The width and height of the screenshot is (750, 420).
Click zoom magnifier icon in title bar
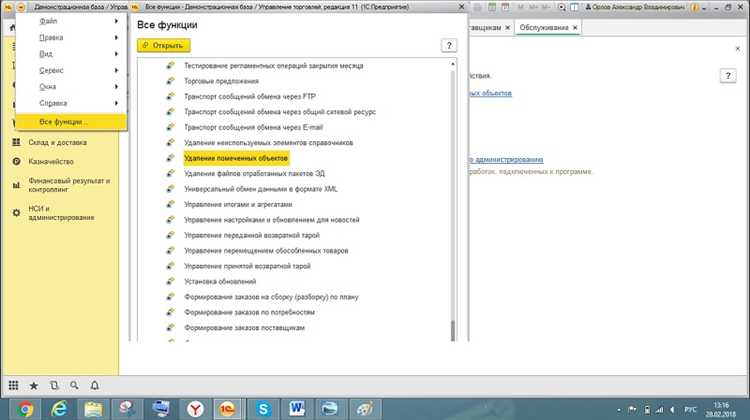[562, 7]
